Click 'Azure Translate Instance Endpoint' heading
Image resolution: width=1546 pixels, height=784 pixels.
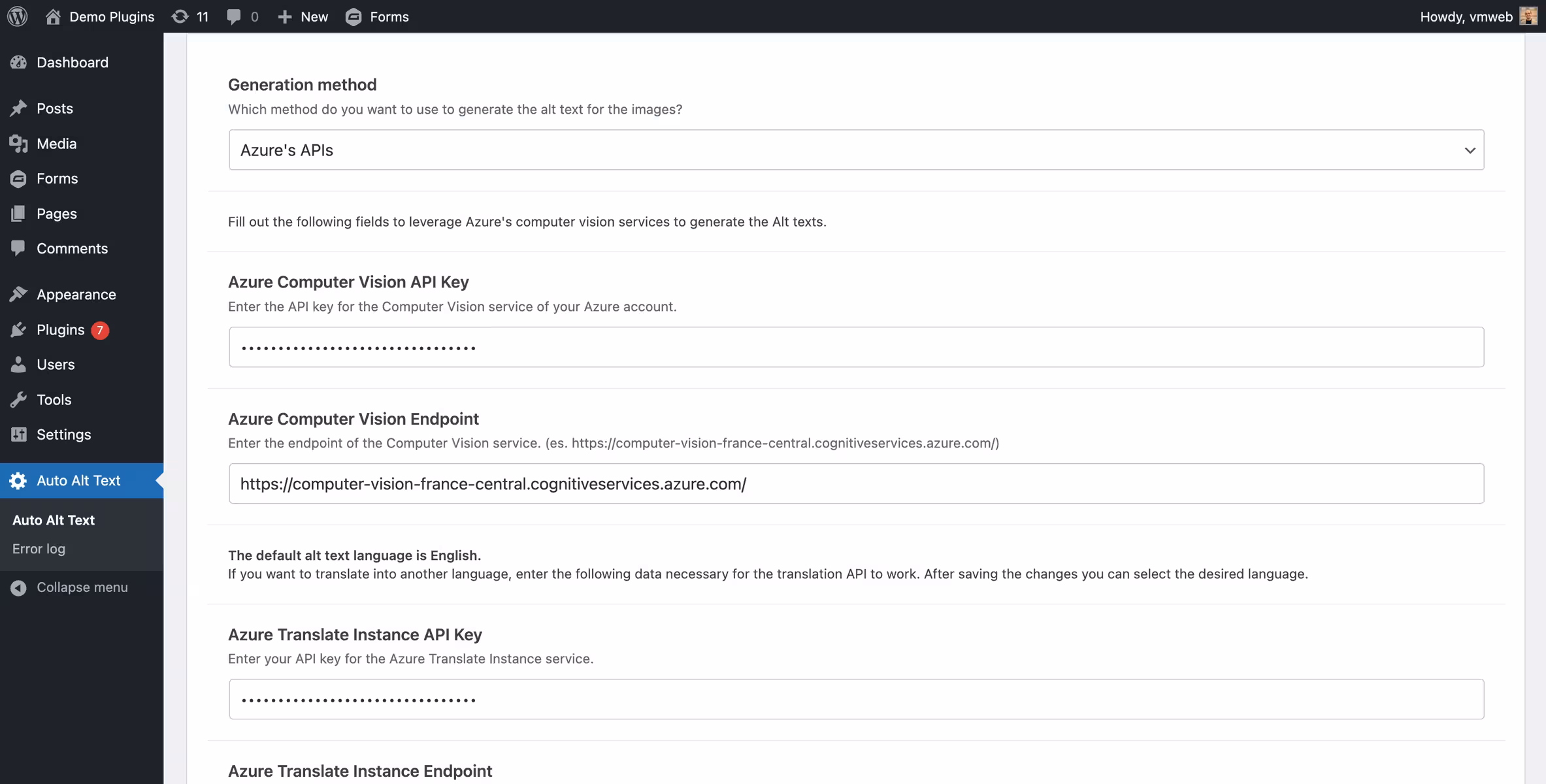[x=360, y=771]
